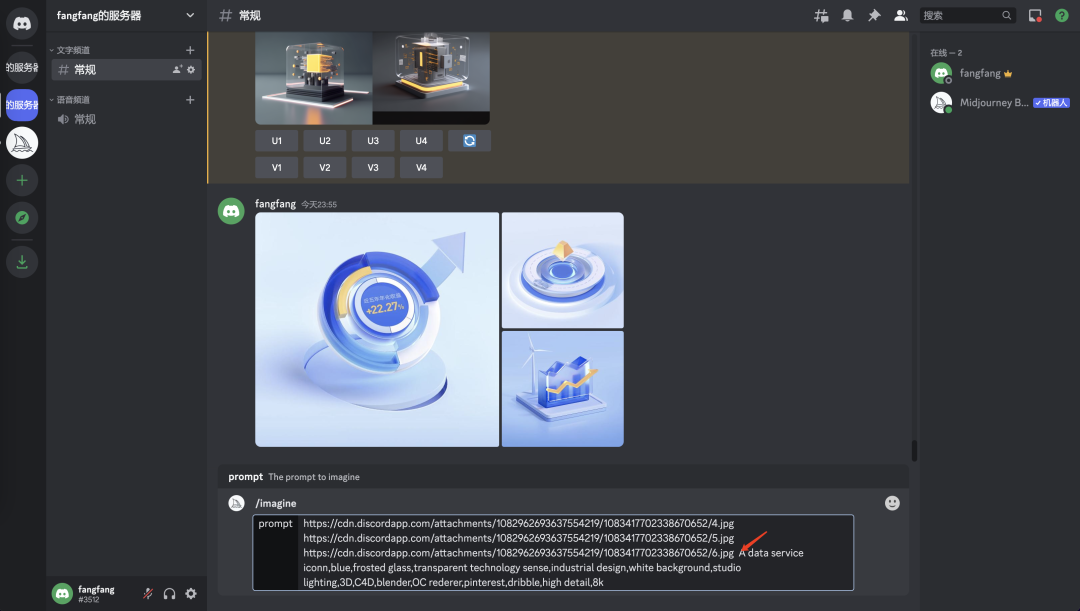The width and height of the screenshot is (1080, 611).
Task: Click the Midjourney bot avatar next to /imagine
Action: pos(236,503)
